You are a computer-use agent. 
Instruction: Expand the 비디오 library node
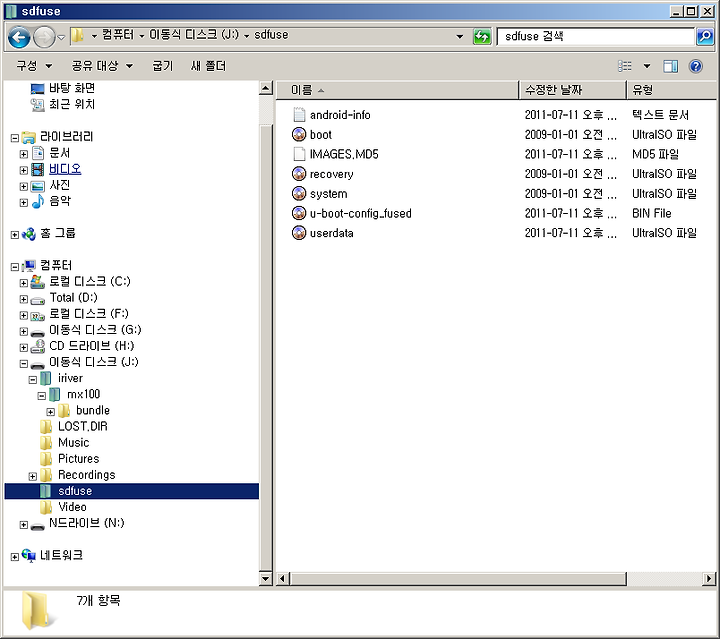(x=23, y=170)
